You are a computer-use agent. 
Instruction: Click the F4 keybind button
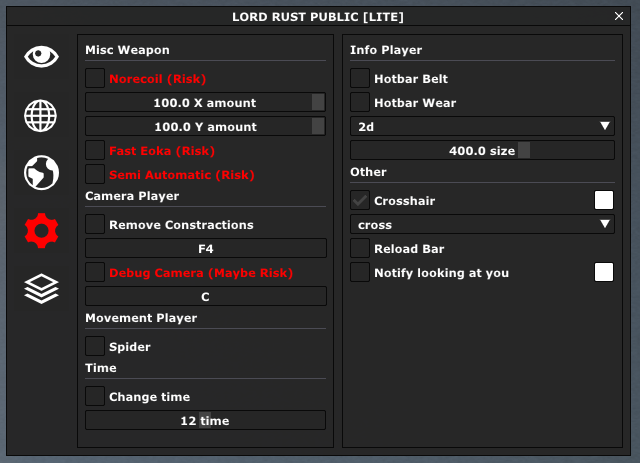pyautogui.click(x=205, y=248)
